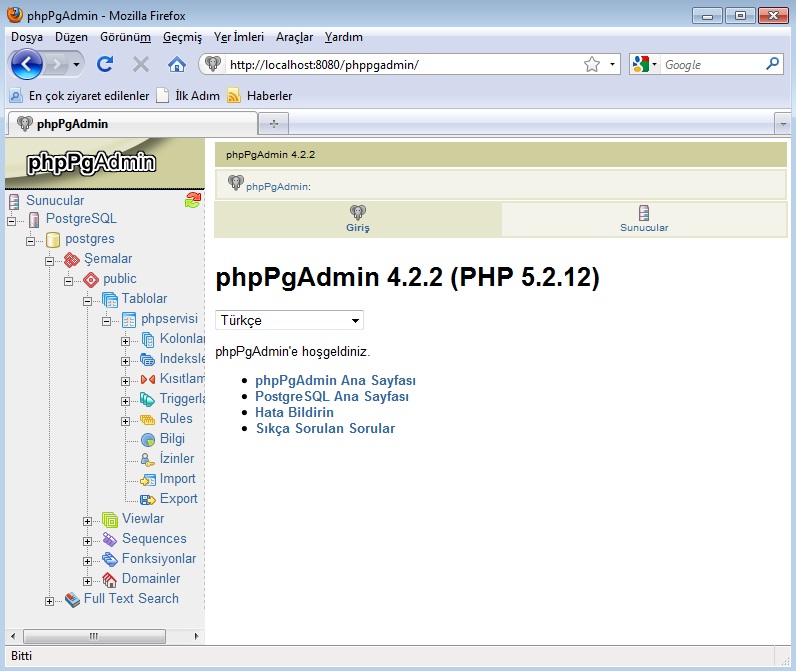This screenshot has width=796, height=671.
Task: Open the PostgreSQL Ana Sayfası link
Action: pyautogui.click(x=331, y=396)
